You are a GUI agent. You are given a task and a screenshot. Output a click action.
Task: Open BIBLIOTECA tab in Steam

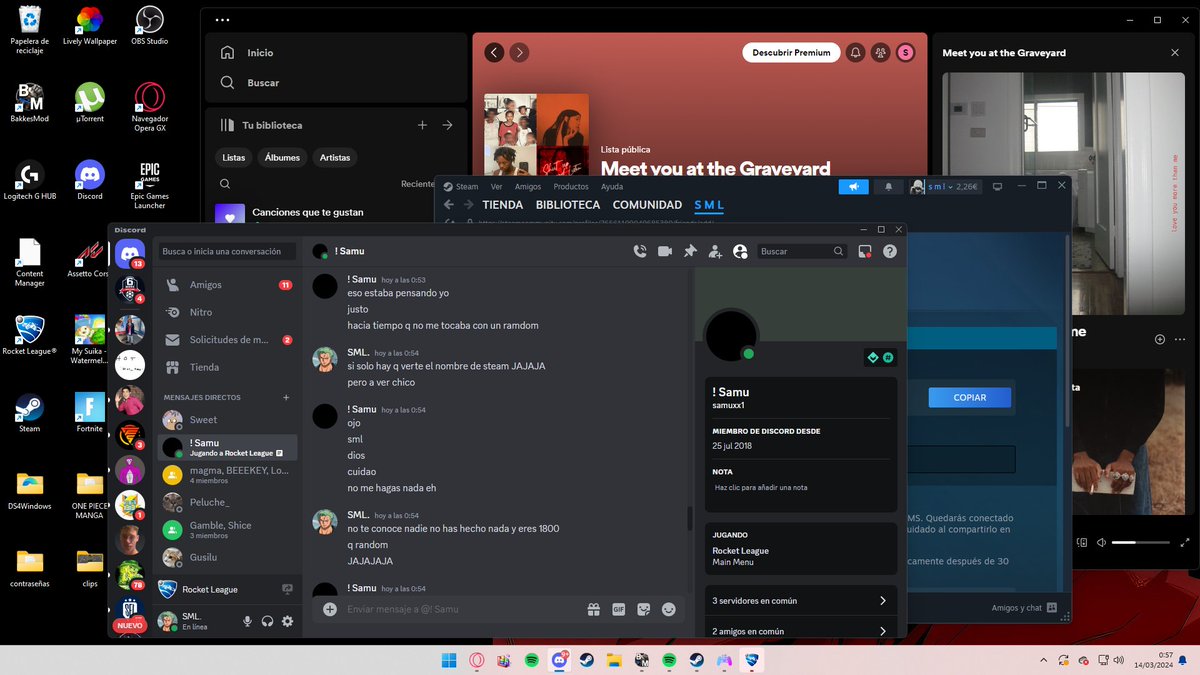pos(568,205)
